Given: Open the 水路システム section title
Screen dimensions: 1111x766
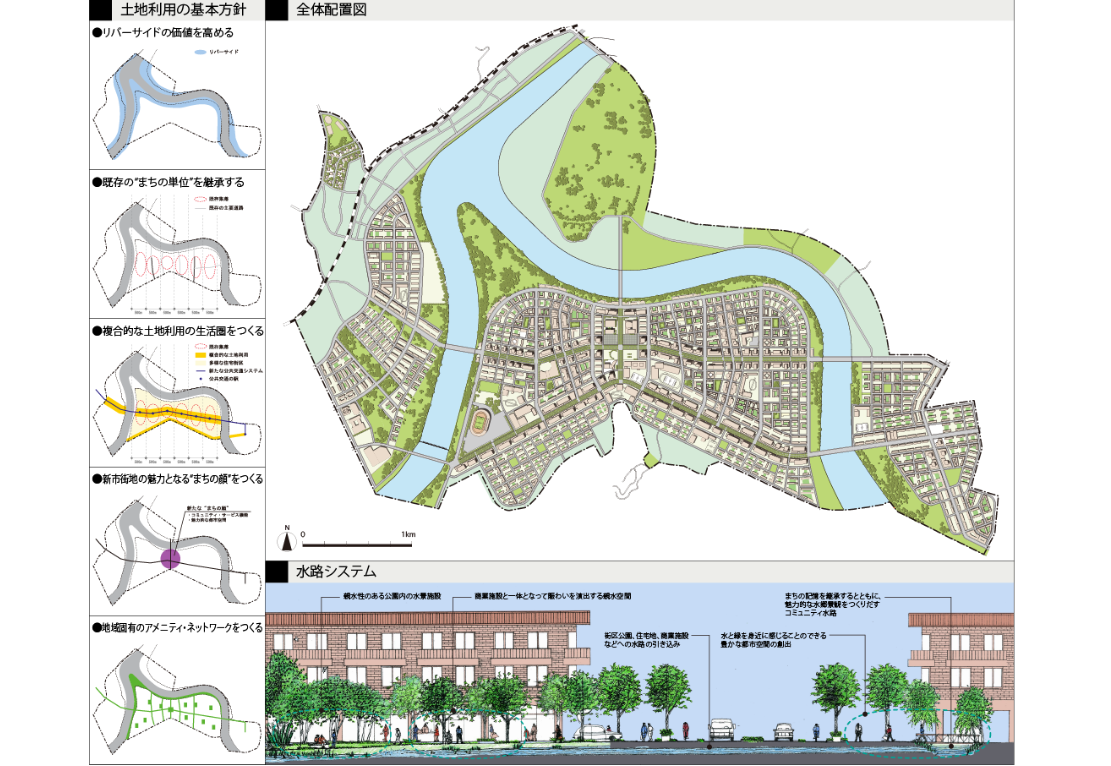Looking at the screenshot, I should click(336, 573).
